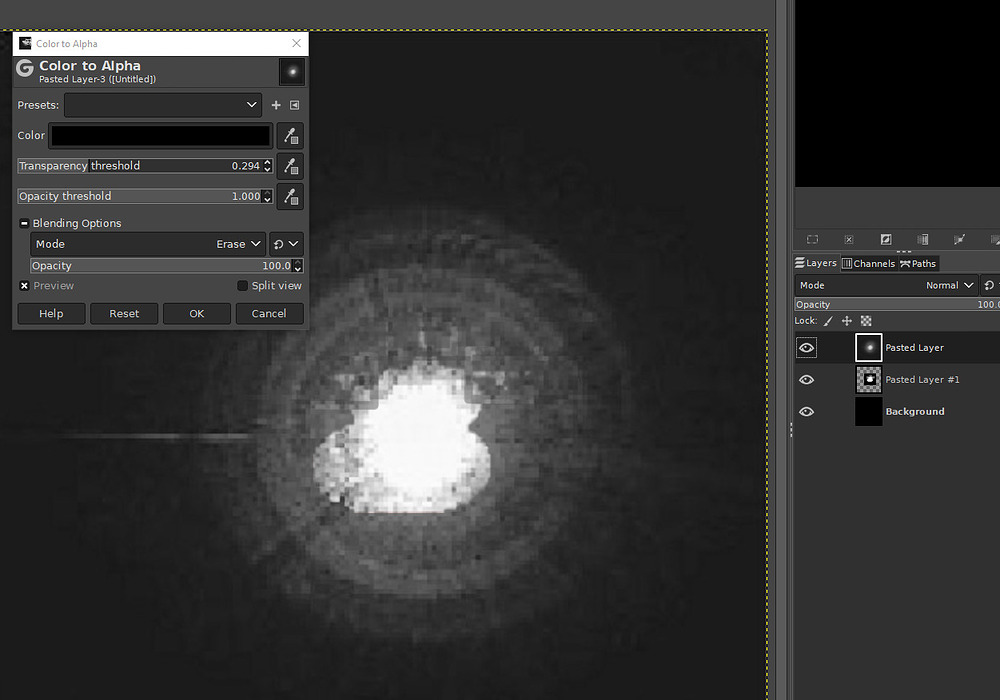Click OK to apply Color to Alpha
The height and width of the screenshot is (700, 1000).
click(x=197, y=314)
